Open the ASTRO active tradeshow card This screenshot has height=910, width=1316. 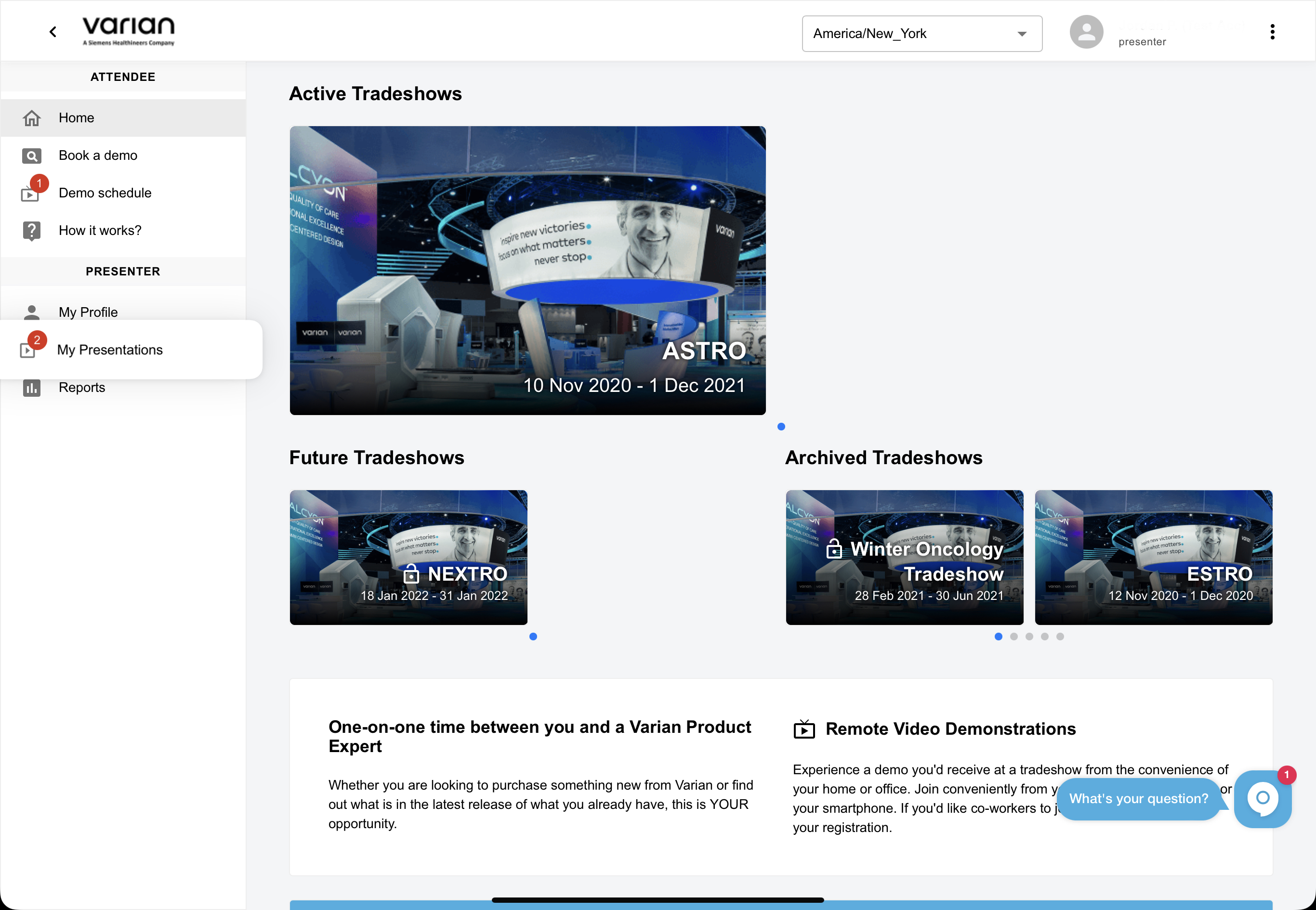[527, 270]
